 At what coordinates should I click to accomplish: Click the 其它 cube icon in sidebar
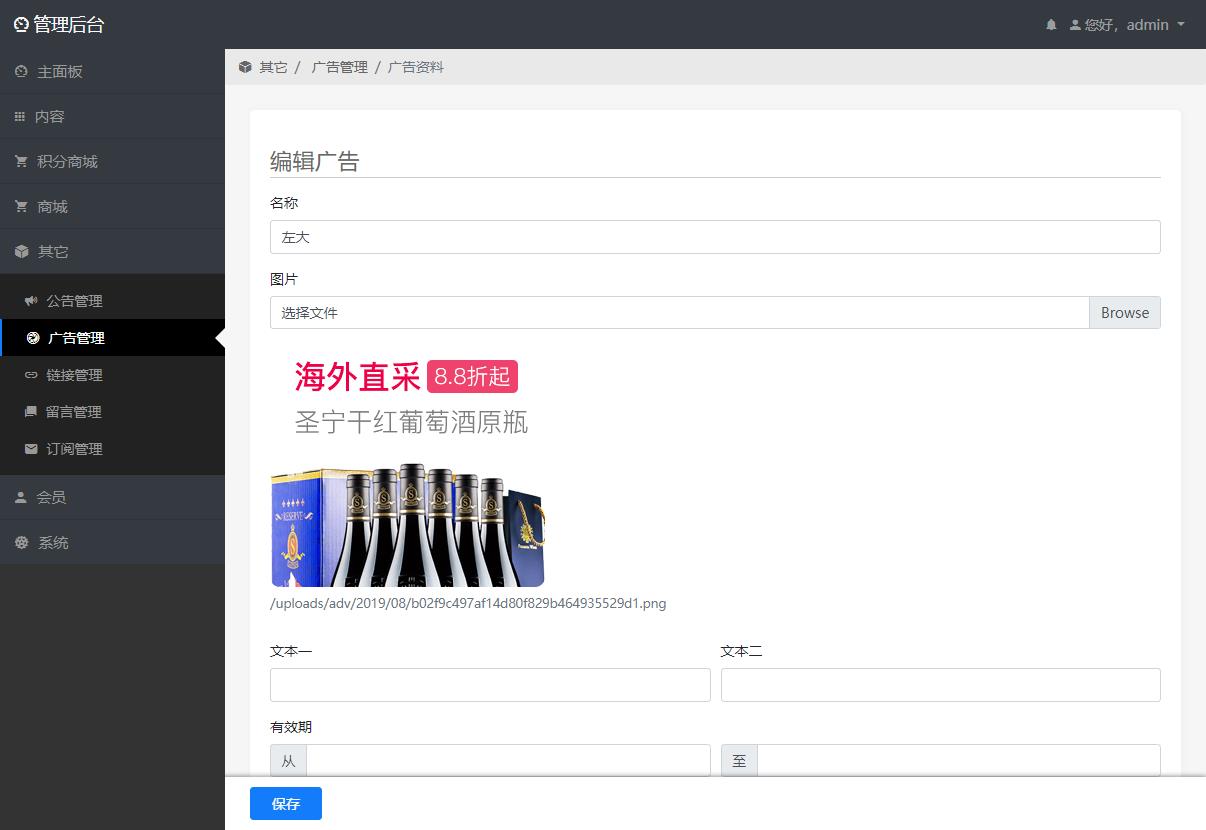pyautogui.click(x=21, y=252)
